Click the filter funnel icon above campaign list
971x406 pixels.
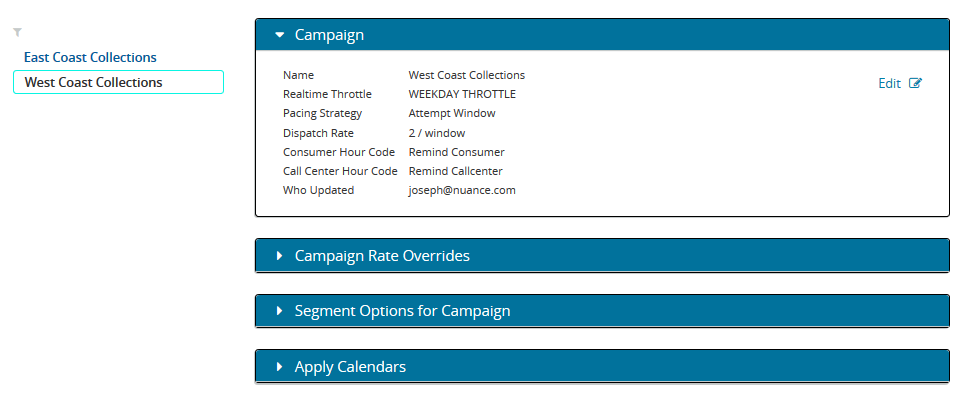(17, 33)
